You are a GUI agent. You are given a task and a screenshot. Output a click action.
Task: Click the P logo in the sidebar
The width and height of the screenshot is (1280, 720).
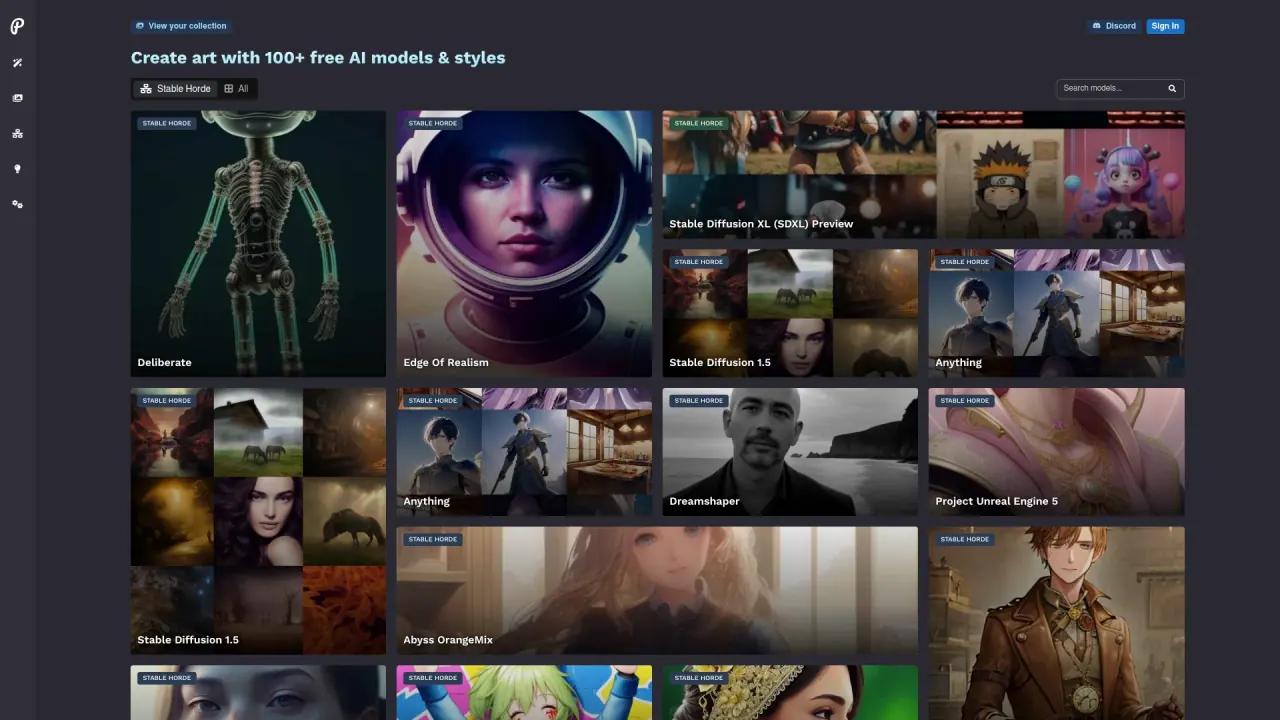[17, 27]
